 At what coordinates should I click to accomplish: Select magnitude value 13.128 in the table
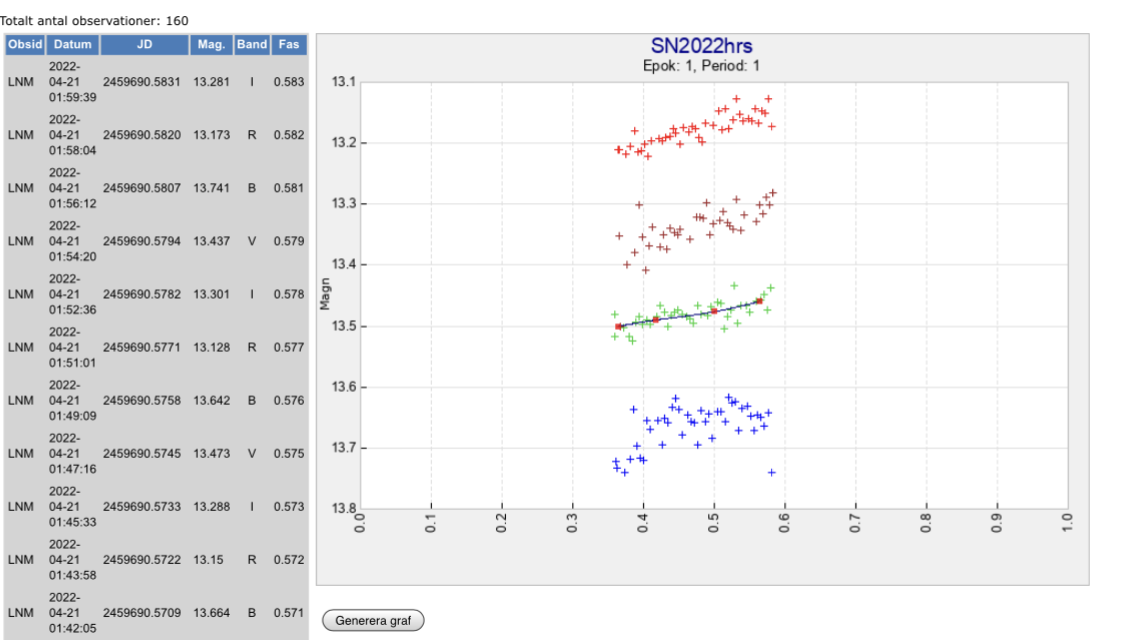(211, 347)
